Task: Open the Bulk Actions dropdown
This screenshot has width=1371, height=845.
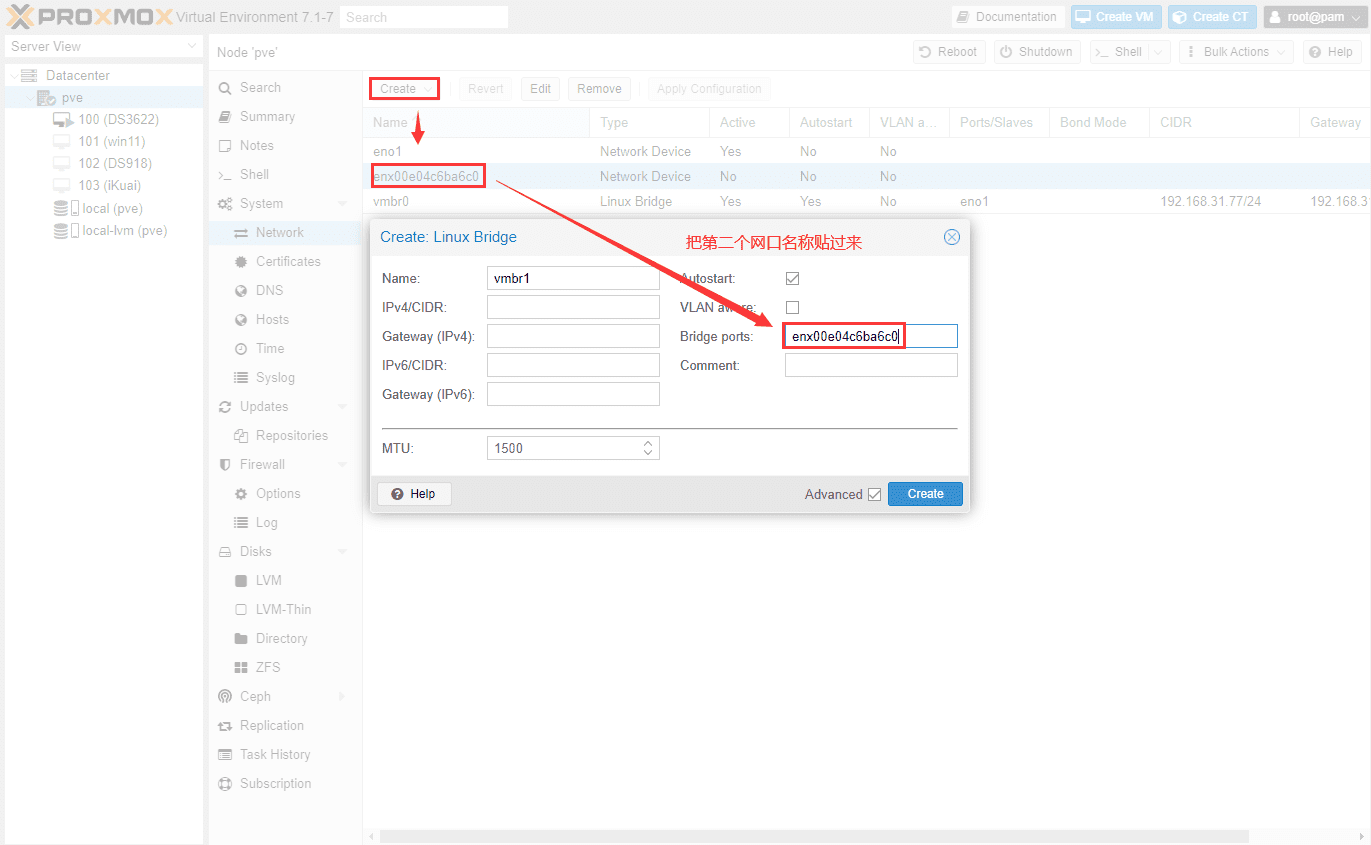Action: coord(1236,52)
